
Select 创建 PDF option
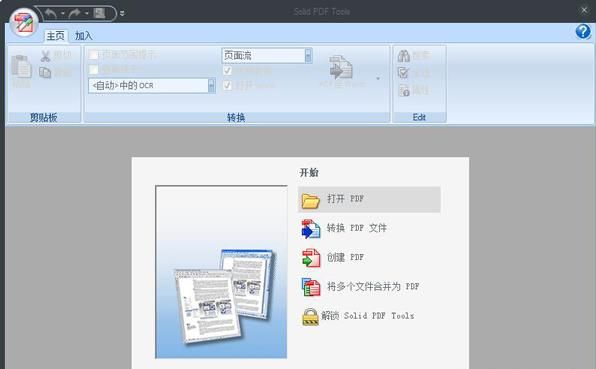(x=345, y=257)
